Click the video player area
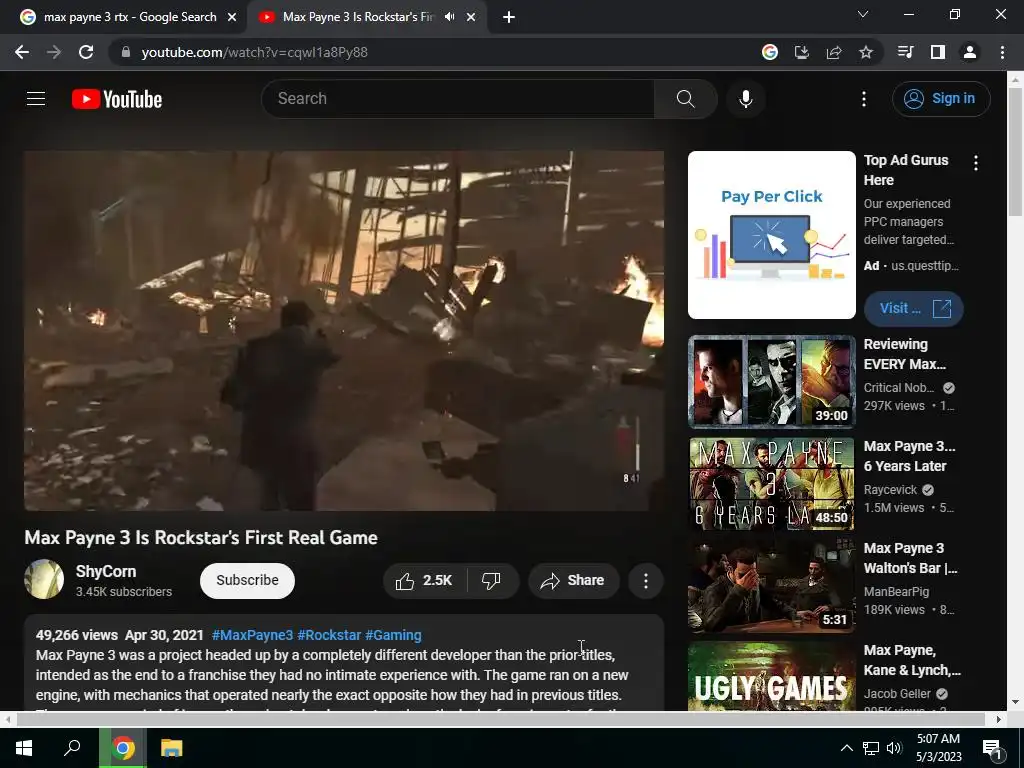Image resolution: width=1024 pixels, height=768 pixels. 344,330
